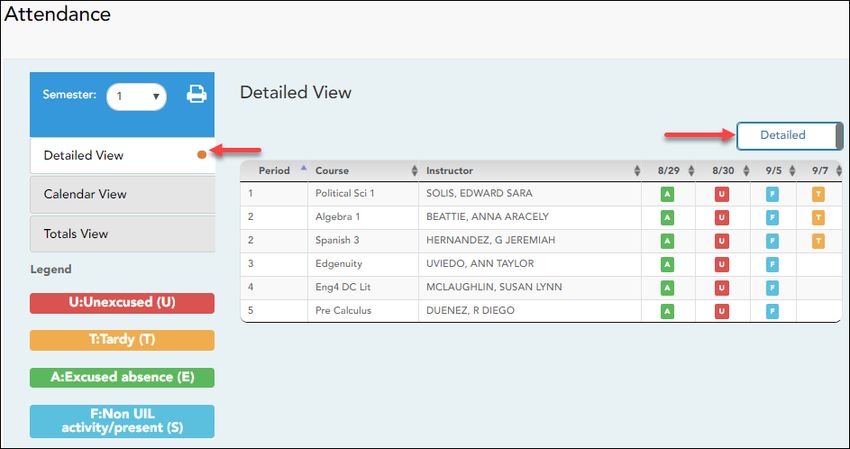Click the printer icon

click(x=197, y=95)
